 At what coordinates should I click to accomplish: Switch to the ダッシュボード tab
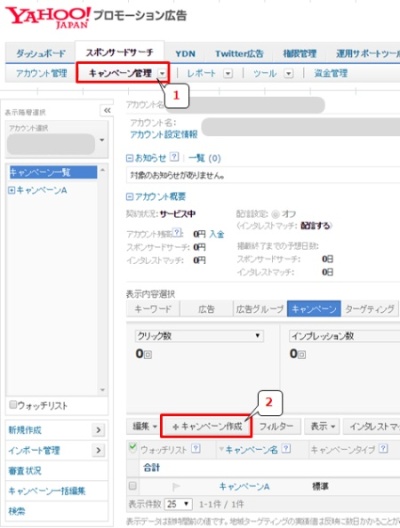point(41,54)
